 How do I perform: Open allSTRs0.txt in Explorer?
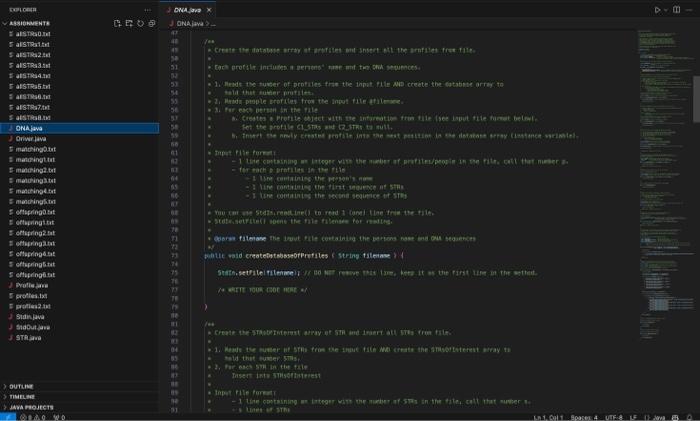pos(79,34)
